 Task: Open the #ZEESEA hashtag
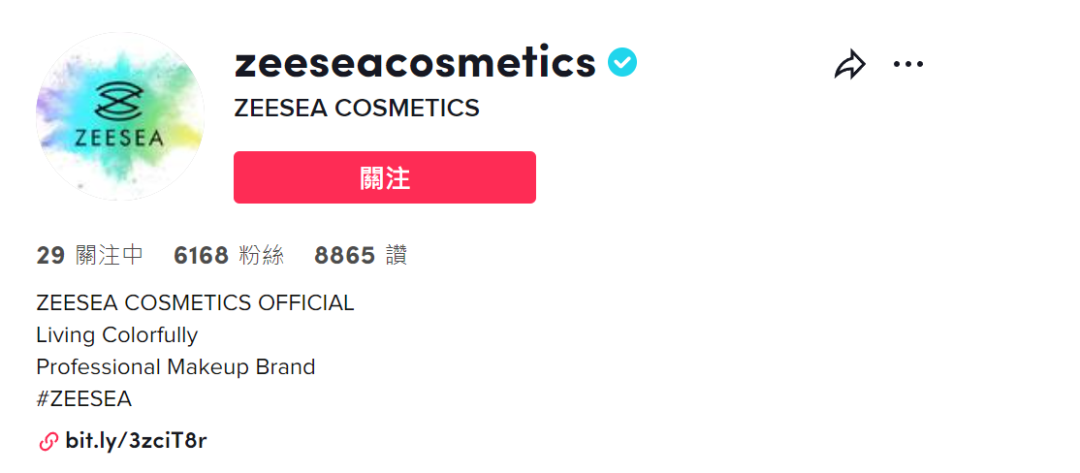coord(84,399)
